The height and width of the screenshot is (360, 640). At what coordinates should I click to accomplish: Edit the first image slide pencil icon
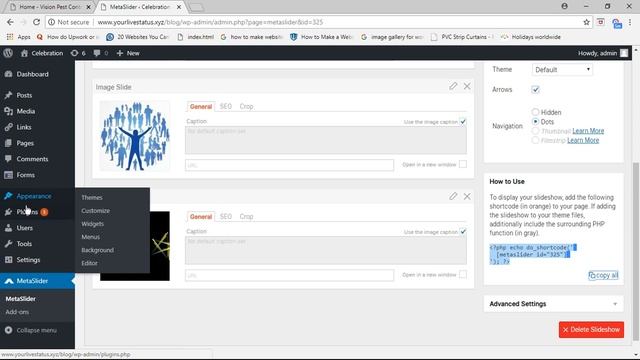pos(453,86)
